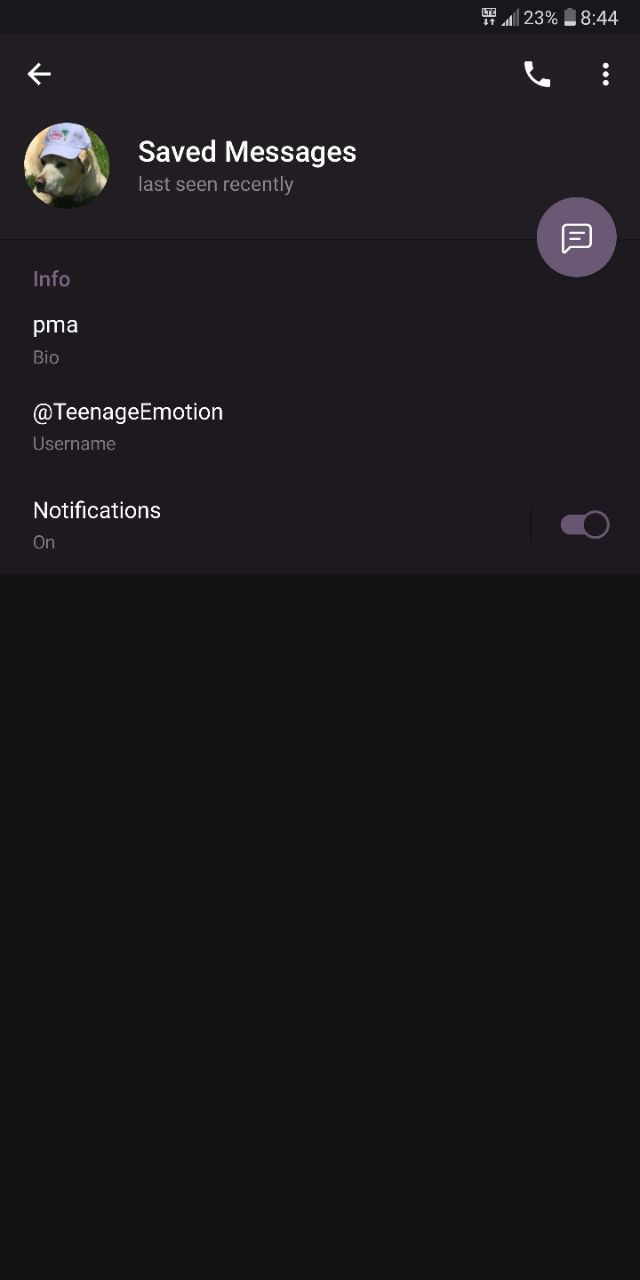Tap the signal strength bars icon
Viewport: 640px width, 1280px height.
[510, 18]
